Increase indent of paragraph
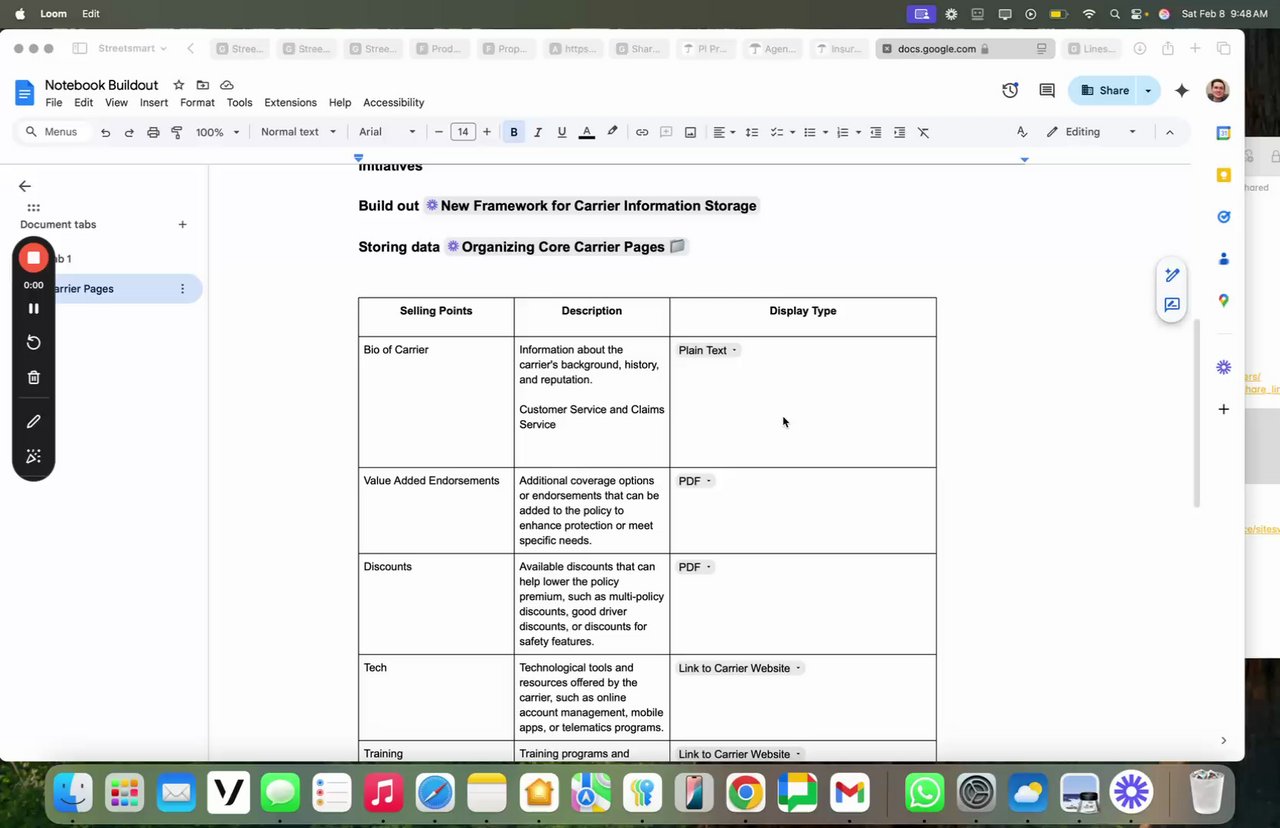 pos(900,132)
